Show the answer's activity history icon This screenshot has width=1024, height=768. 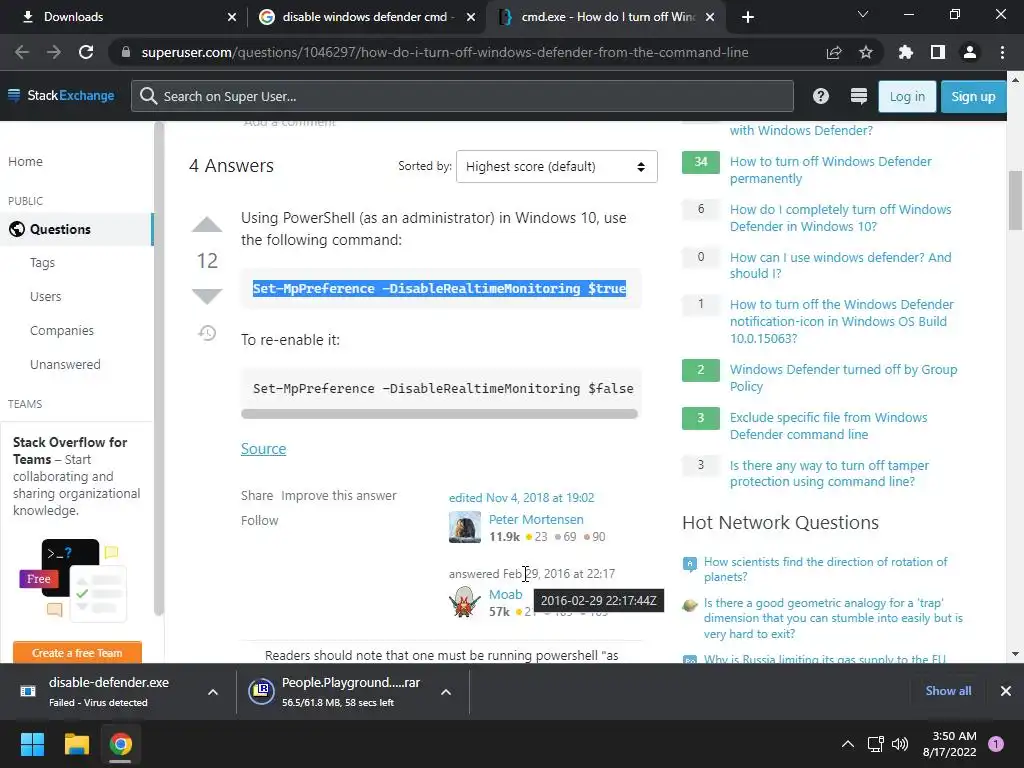click(x=207, y=333)
